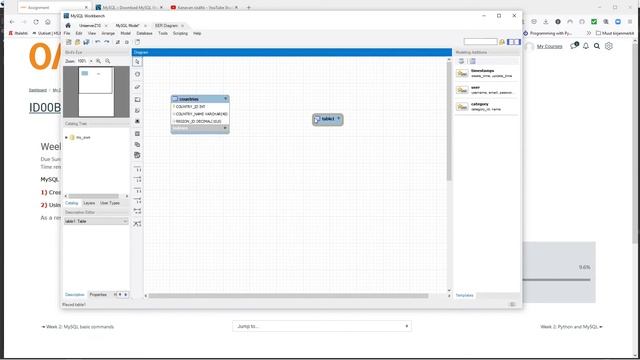The height and width of the screenshot is (360, 640).
Task: Select the place new table tool
Action: tap(138, 134)
